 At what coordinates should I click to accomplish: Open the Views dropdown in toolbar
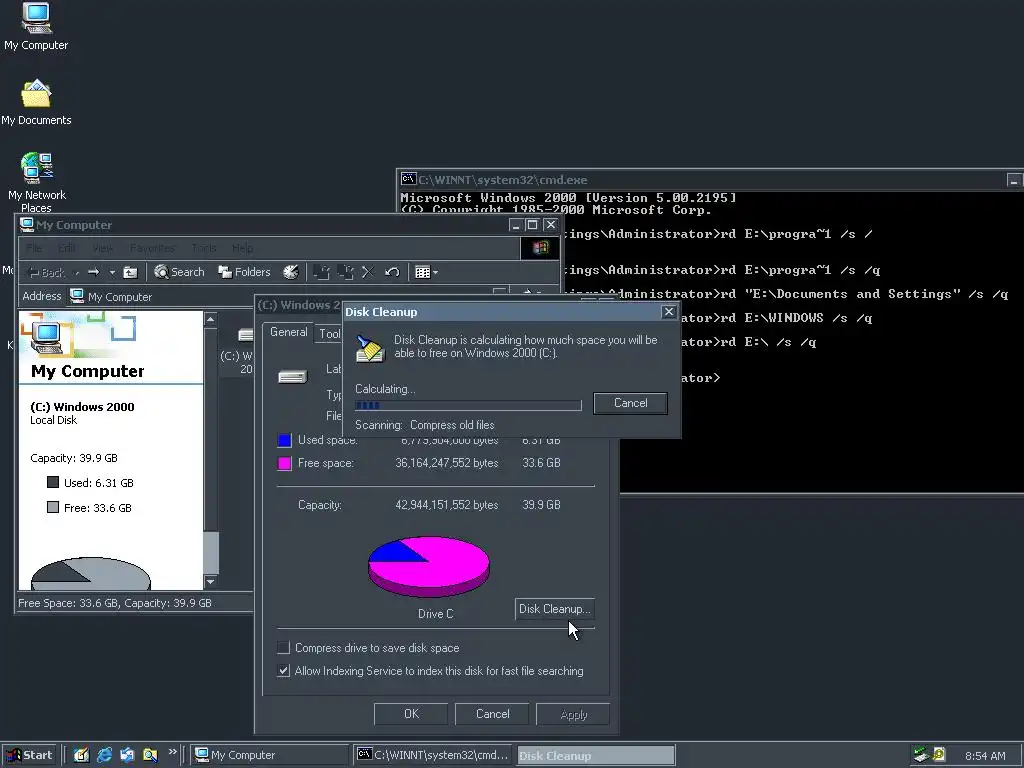426,272
